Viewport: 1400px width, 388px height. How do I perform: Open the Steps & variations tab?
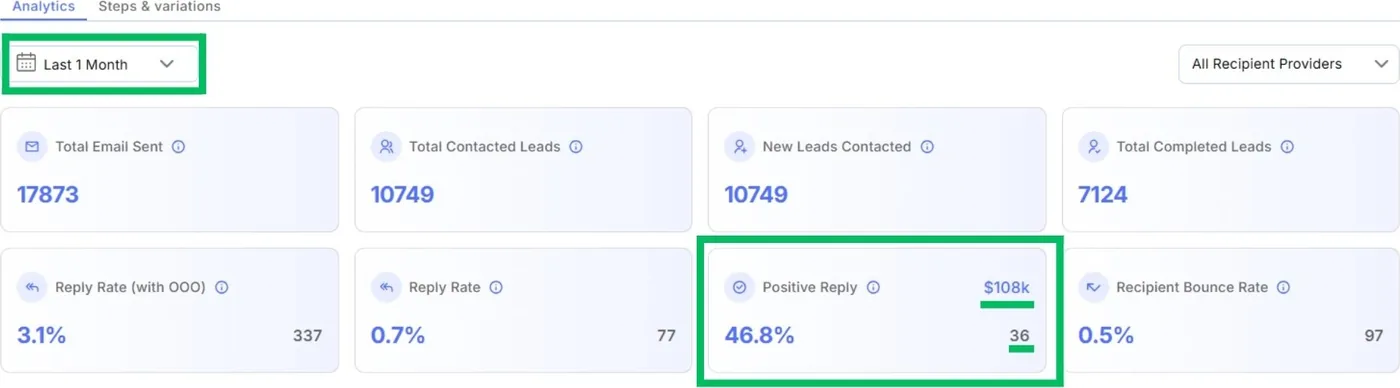point(159,7)
